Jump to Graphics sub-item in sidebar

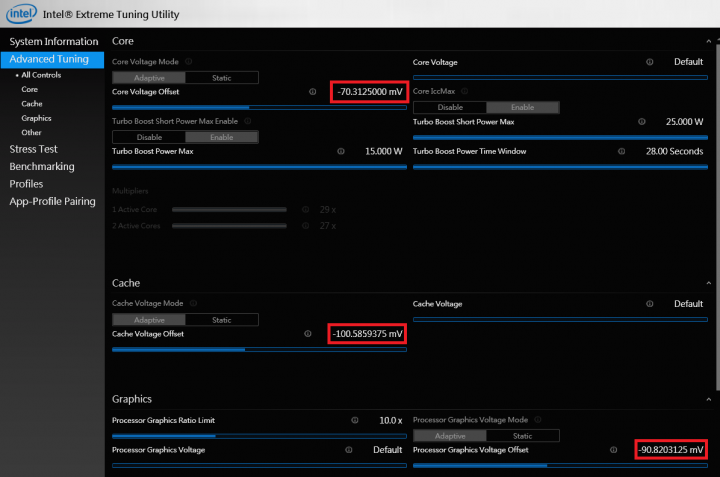[x=36, y=118]
